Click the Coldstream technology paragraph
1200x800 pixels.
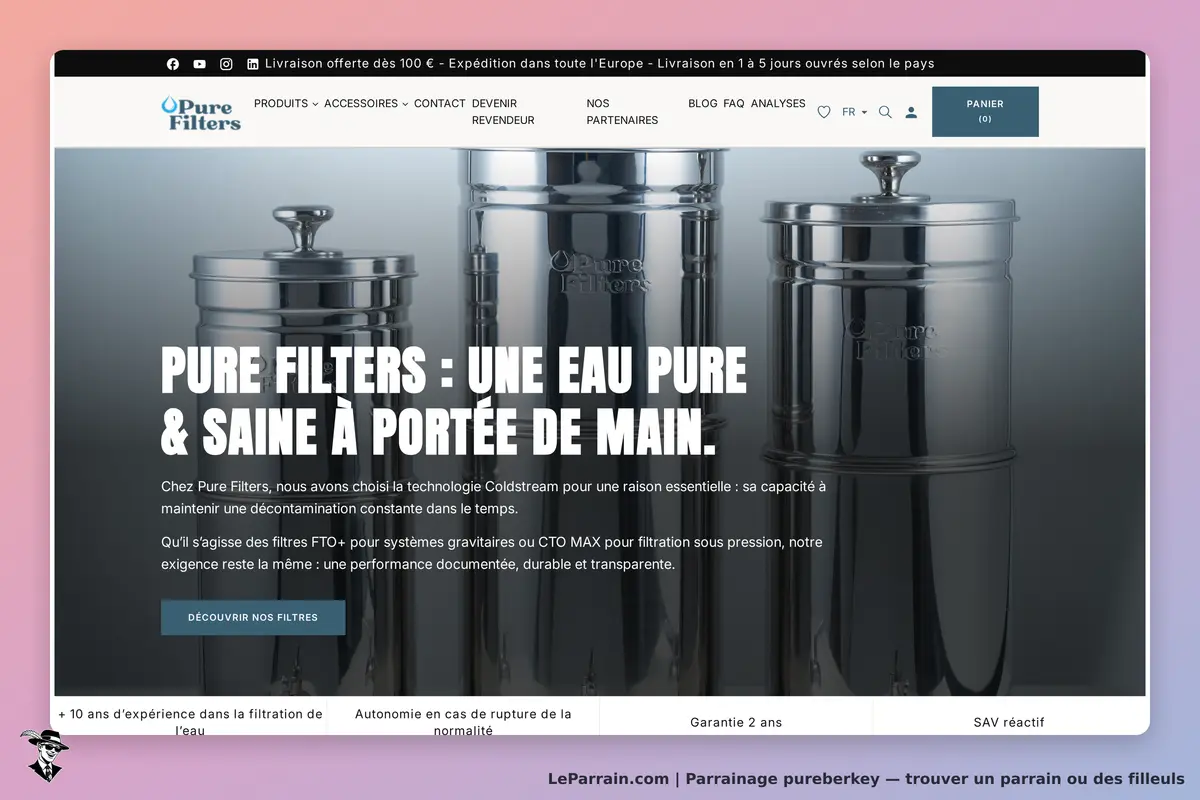[x=494, y=497]
